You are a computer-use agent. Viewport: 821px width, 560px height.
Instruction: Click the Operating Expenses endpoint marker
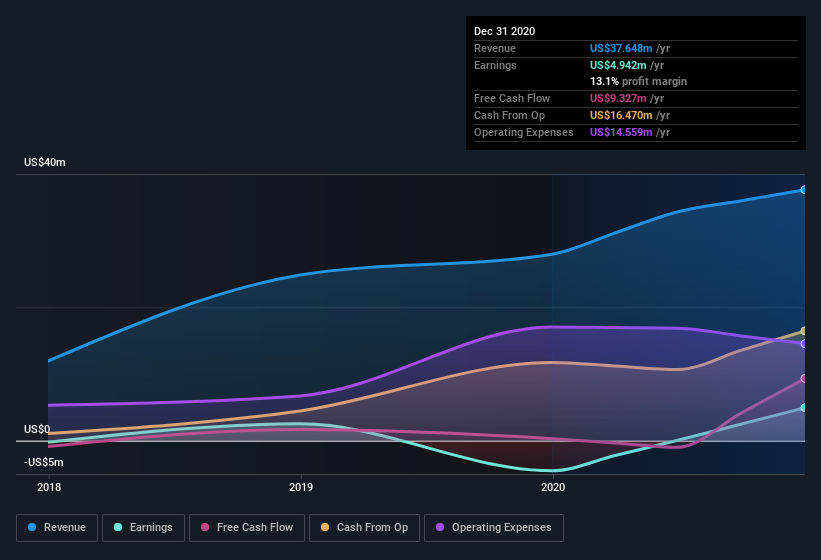(804, 344)
